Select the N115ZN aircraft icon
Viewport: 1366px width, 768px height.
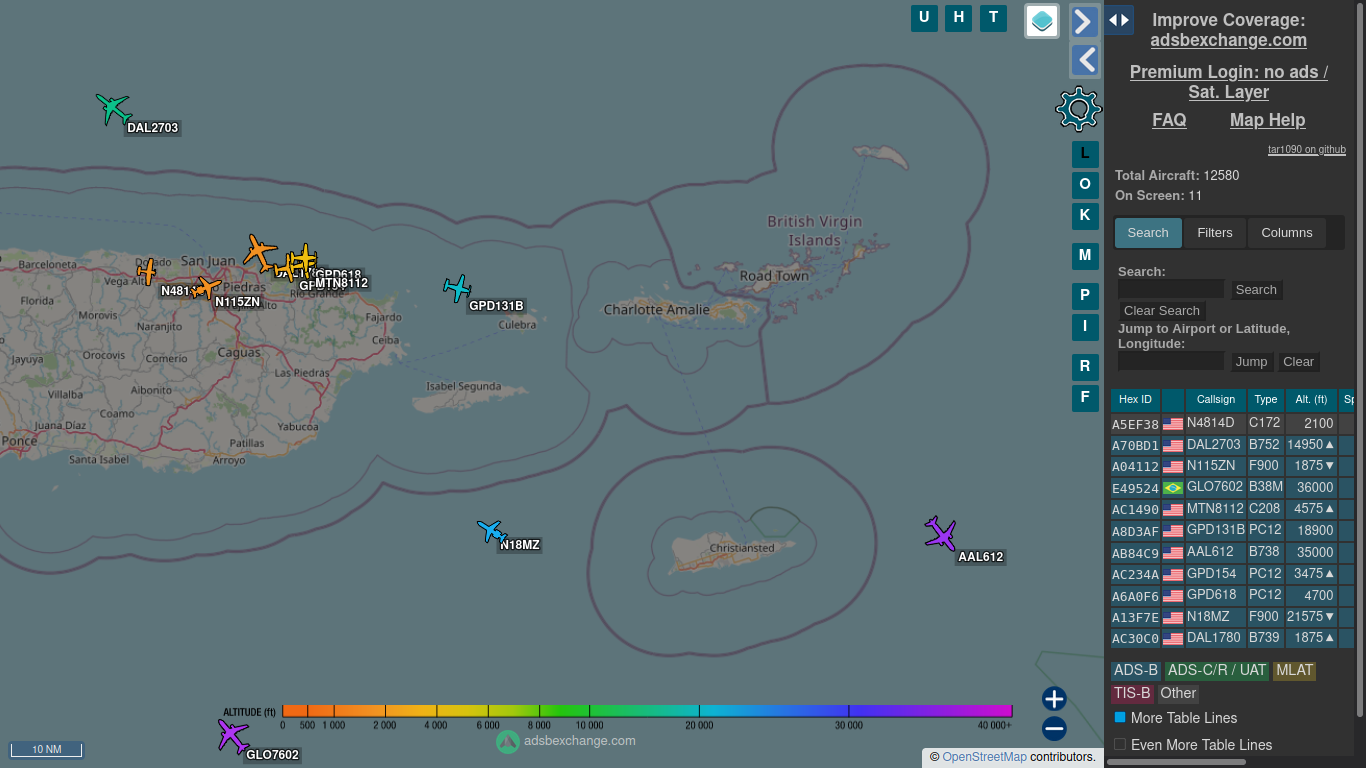[206, 288]
